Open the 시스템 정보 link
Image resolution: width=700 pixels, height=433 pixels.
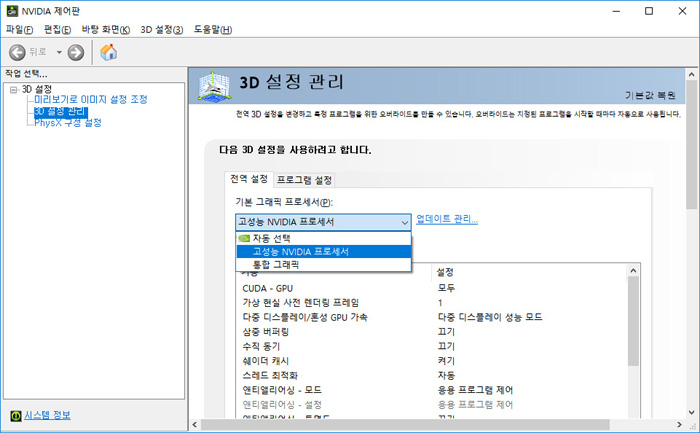pyautogui.click(x=47, y=415)
